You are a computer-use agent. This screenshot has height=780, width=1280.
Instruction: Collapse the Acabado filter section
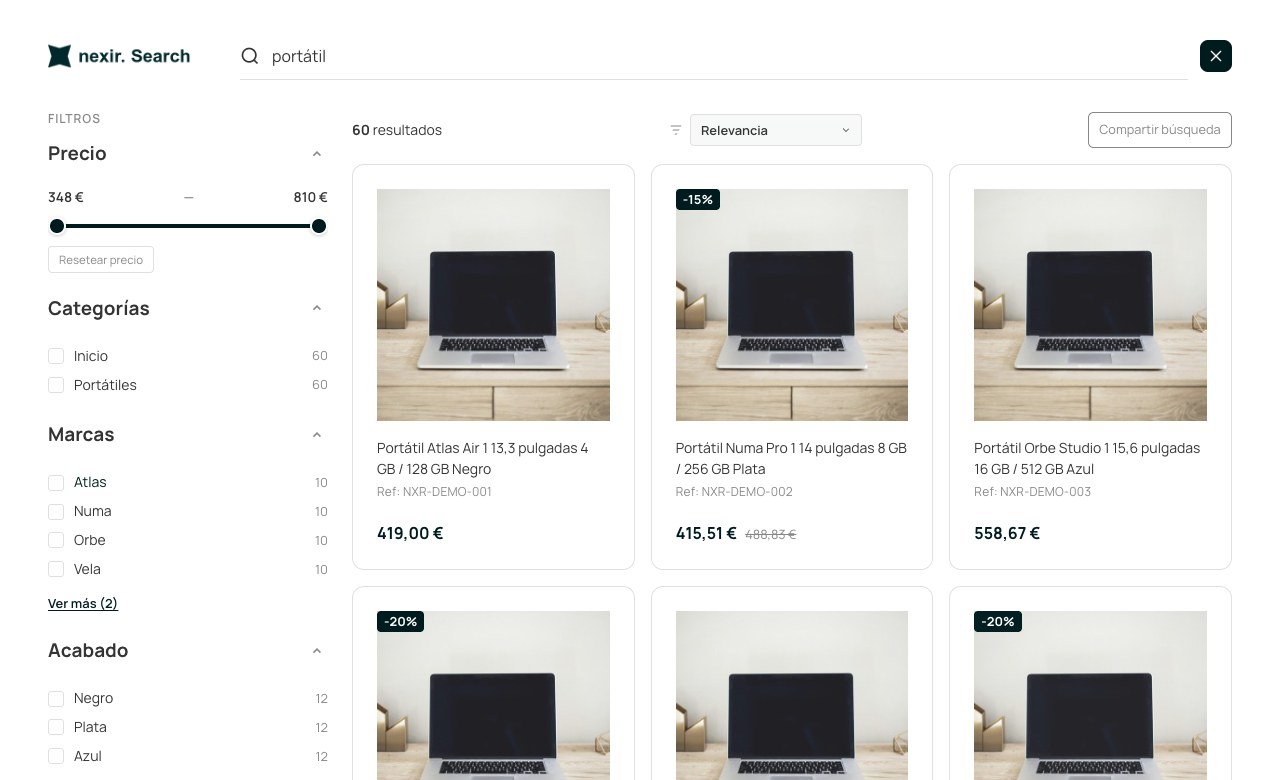click(x=317, y=651)
